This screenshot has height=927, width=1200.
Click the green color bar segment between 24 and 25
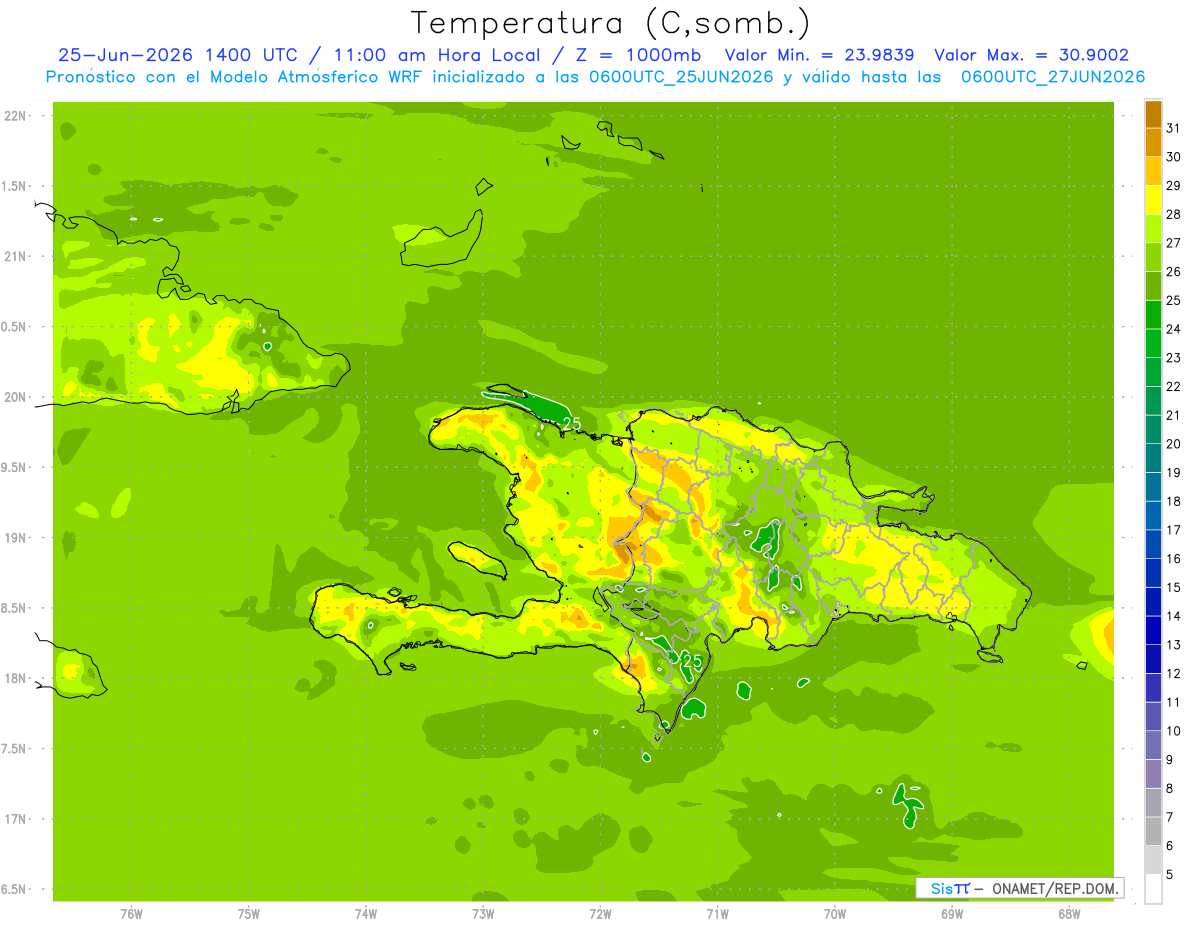(1153, 315)
